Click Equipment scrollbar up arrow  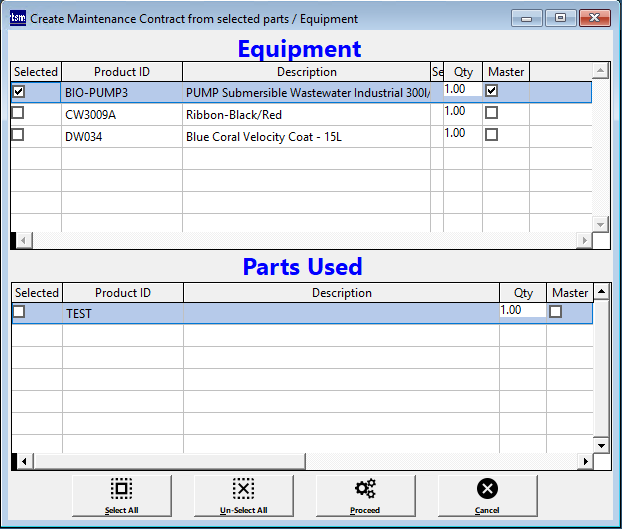pyautogui.click(x=600, y=71)
